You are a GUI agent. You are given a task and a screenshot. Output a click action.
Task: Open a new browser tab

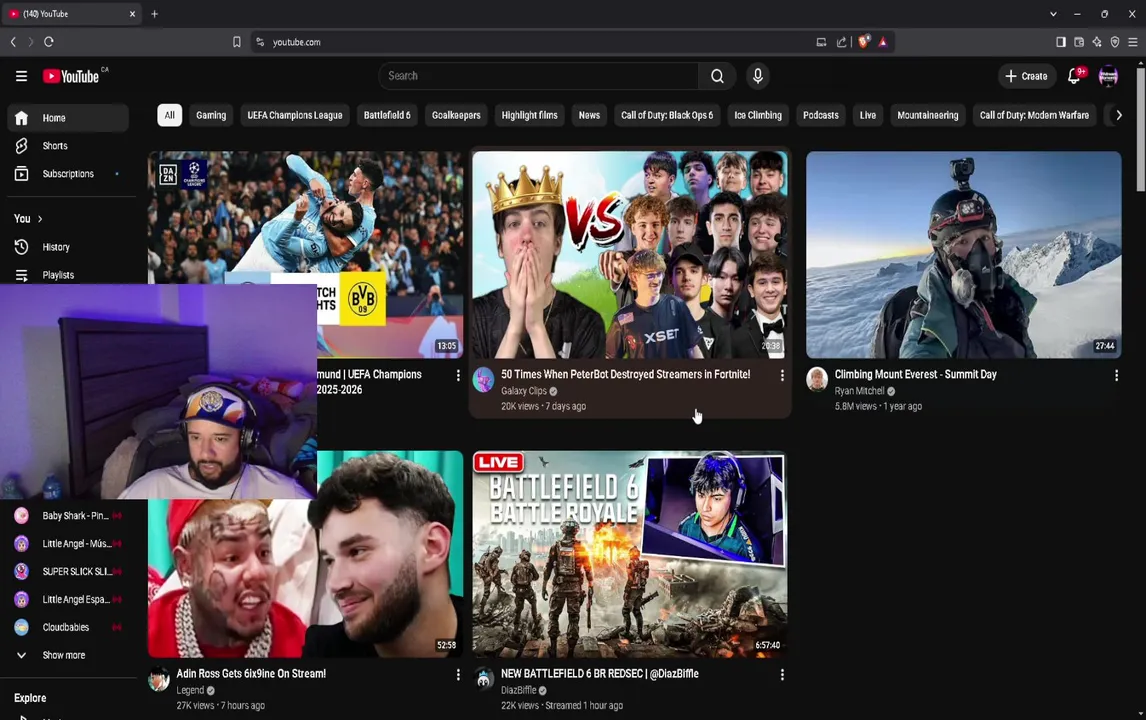click(x=154, y=14)
